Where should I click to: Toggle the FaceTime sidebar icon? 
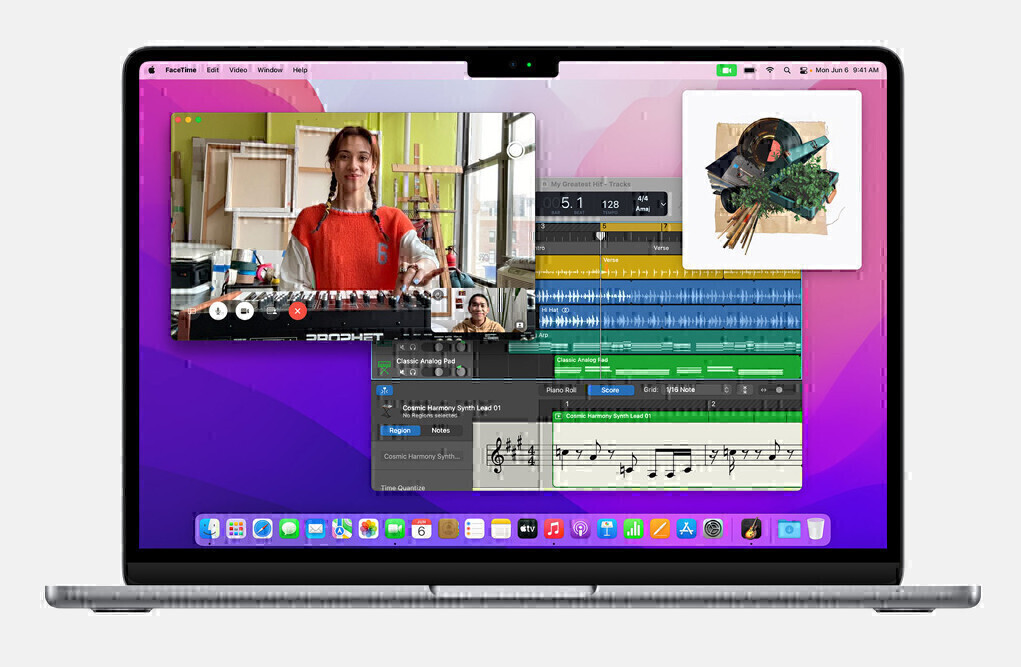coord(190,311)
